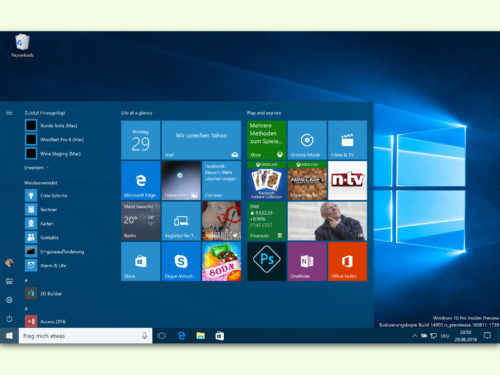Click the DEU input language indicator

[445, 336]
